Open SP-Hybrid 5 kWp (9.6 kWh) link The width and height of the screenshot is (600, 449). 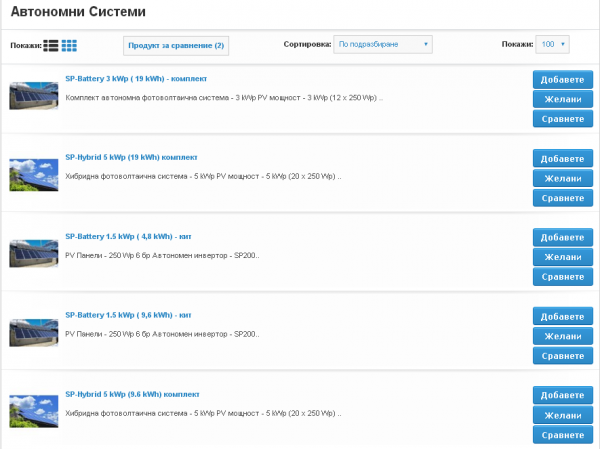coord(132,394)
